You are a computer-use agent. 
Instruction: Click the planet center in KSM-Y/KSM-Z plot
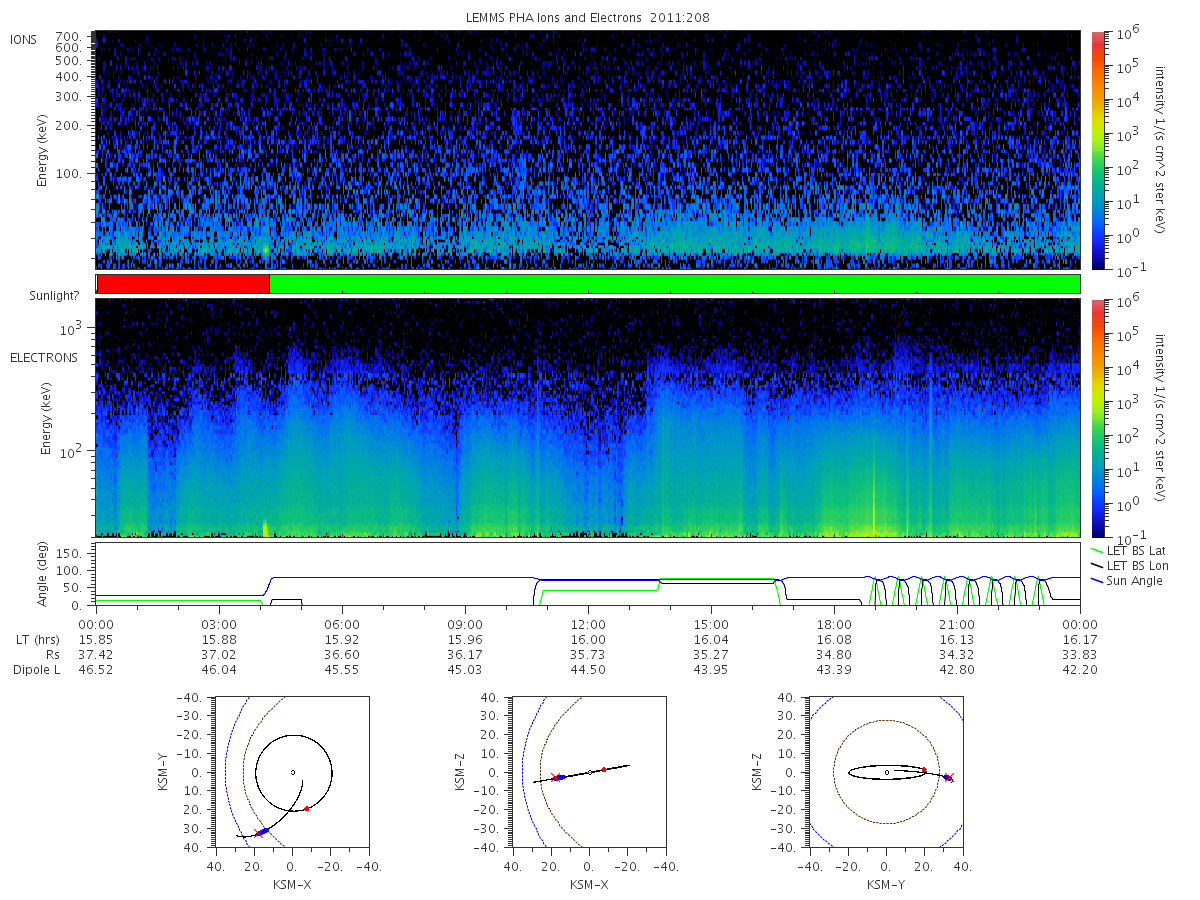[x=886, y=772]
